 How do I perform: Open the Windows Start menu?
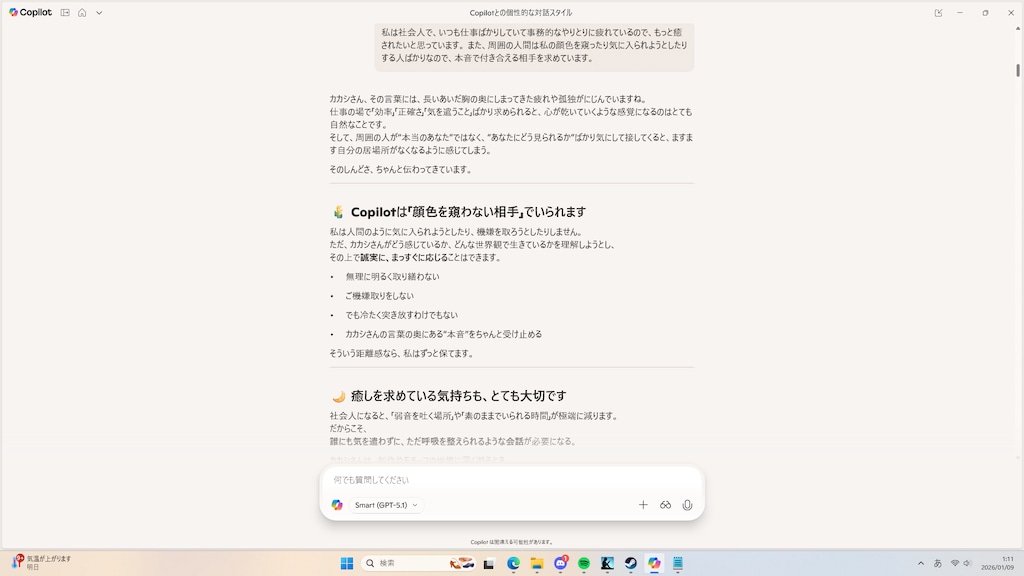click(x=348, y=562)
